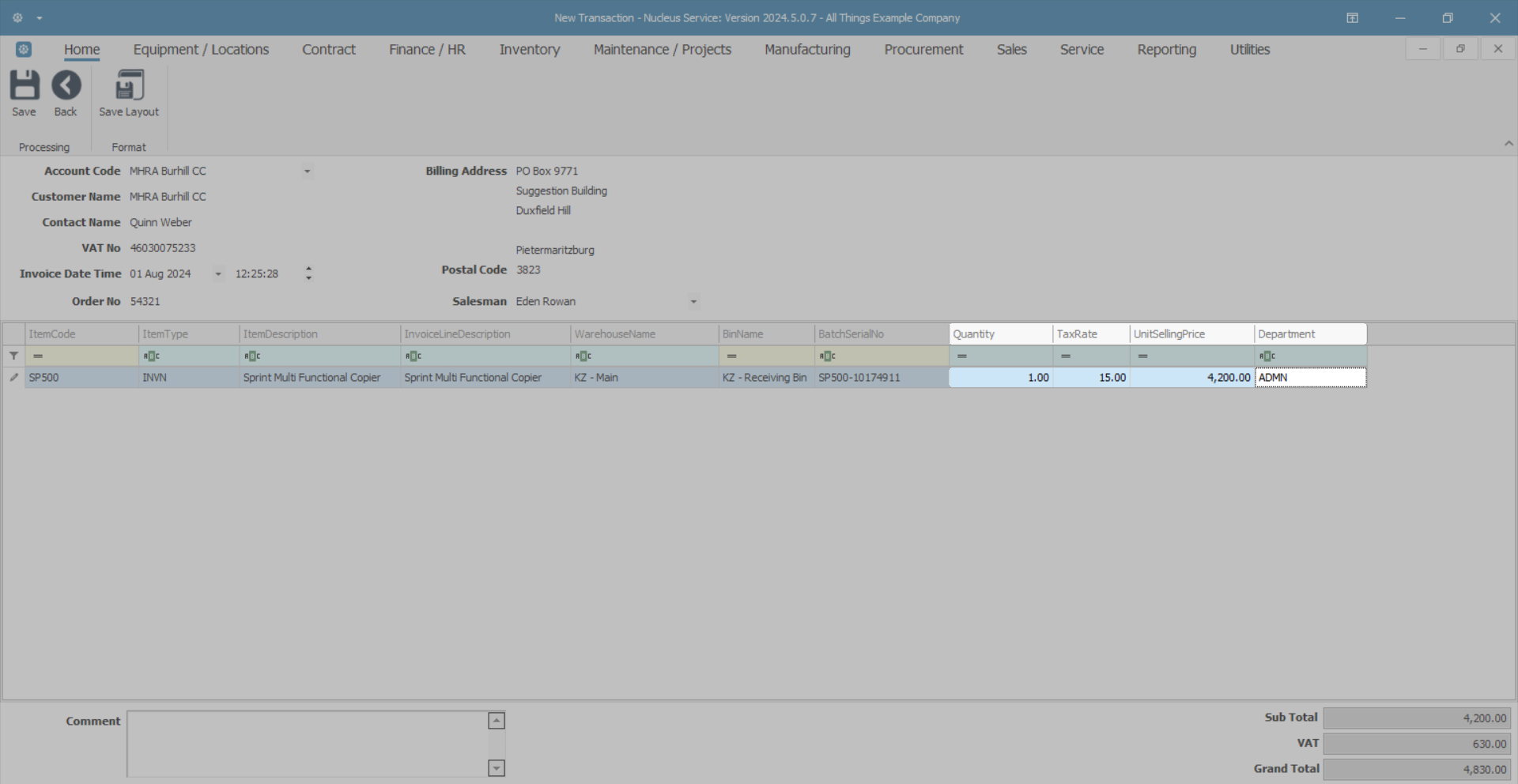Open the Department filter operator icon
The image size is (1518, 784).
pos(1267,356)
